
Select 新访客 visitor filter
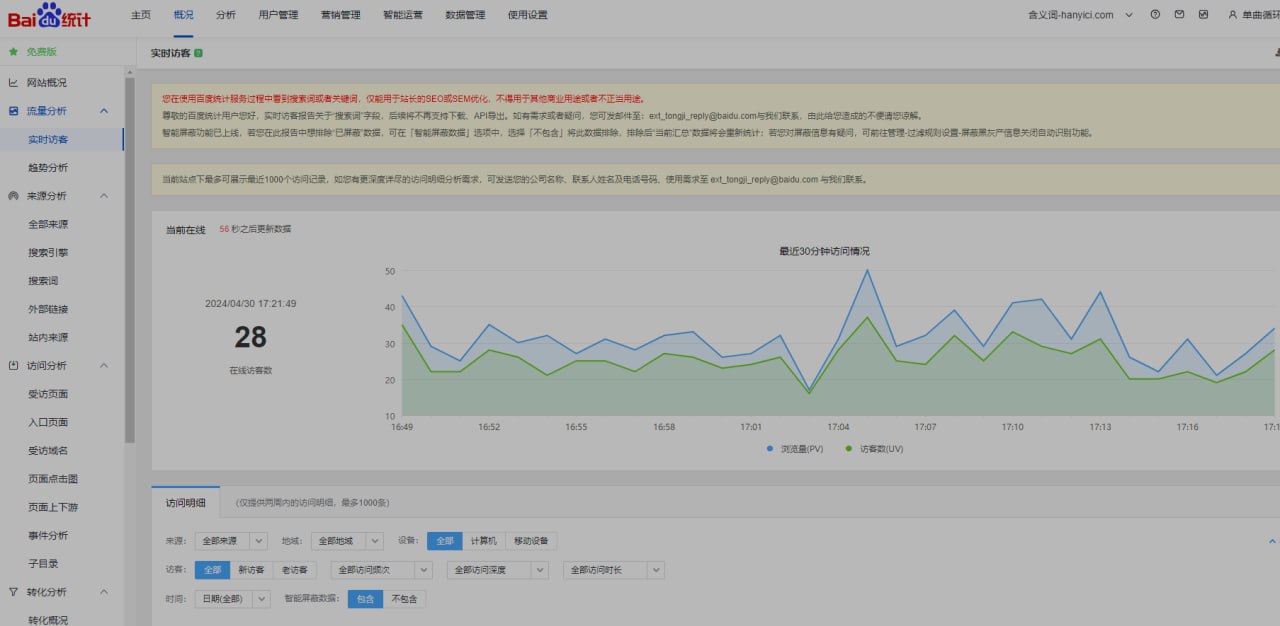pos(251,570)
